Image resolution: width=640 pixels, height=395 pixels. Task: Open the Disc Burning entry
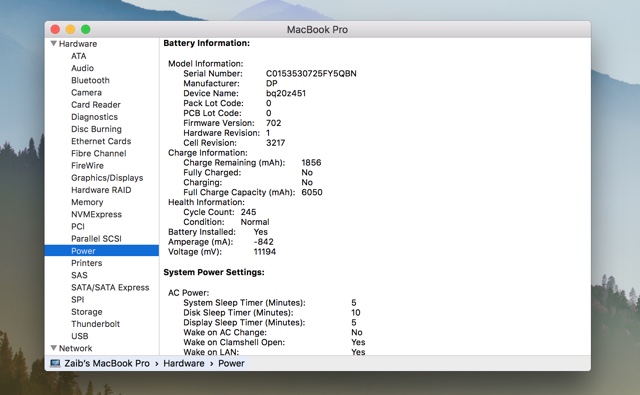pyautogui.click(x=96, y=129)
